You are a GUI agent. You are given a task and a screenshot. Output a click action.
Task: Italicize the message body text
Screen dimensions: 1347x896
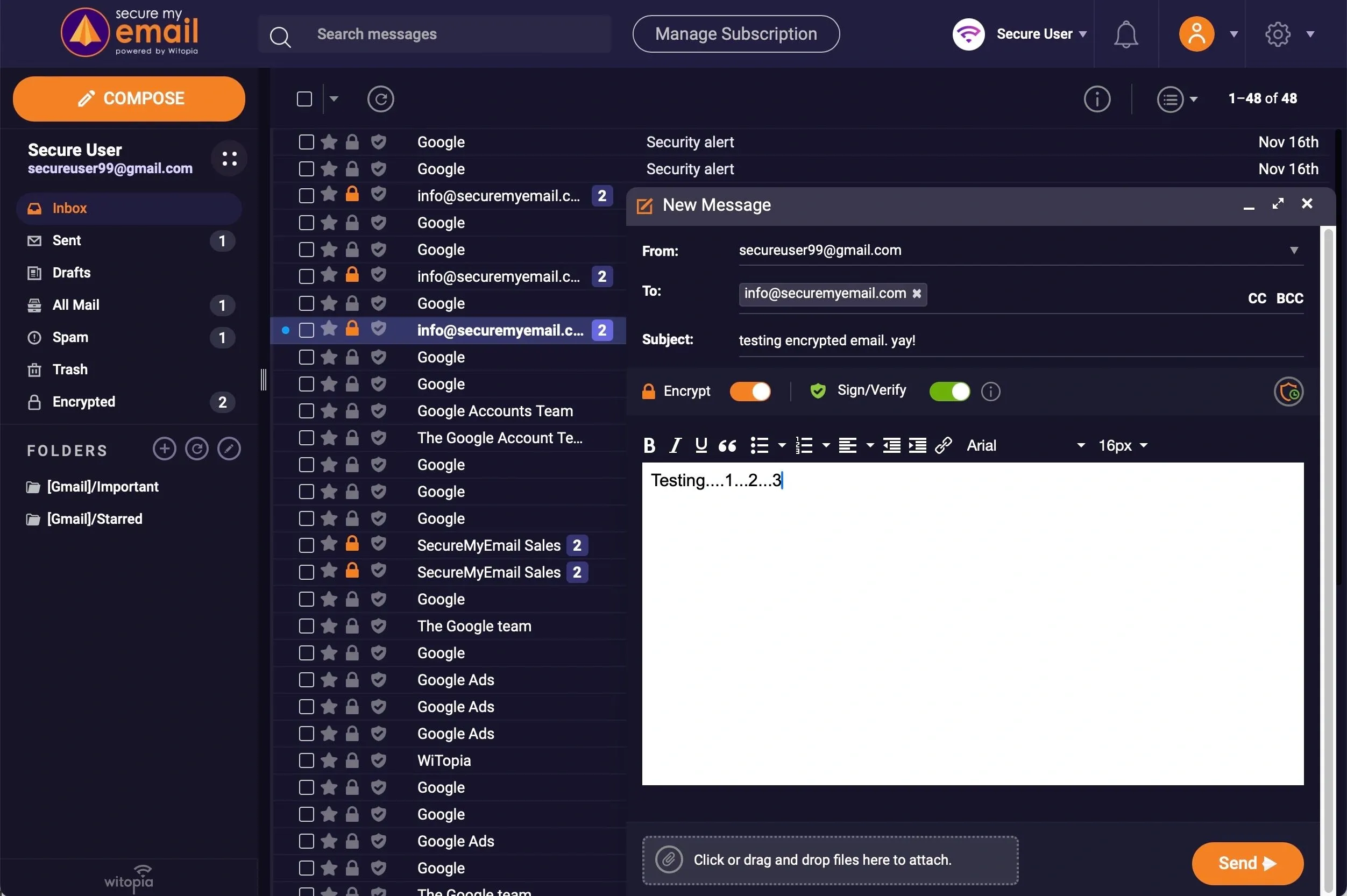(x=675, y=445)
